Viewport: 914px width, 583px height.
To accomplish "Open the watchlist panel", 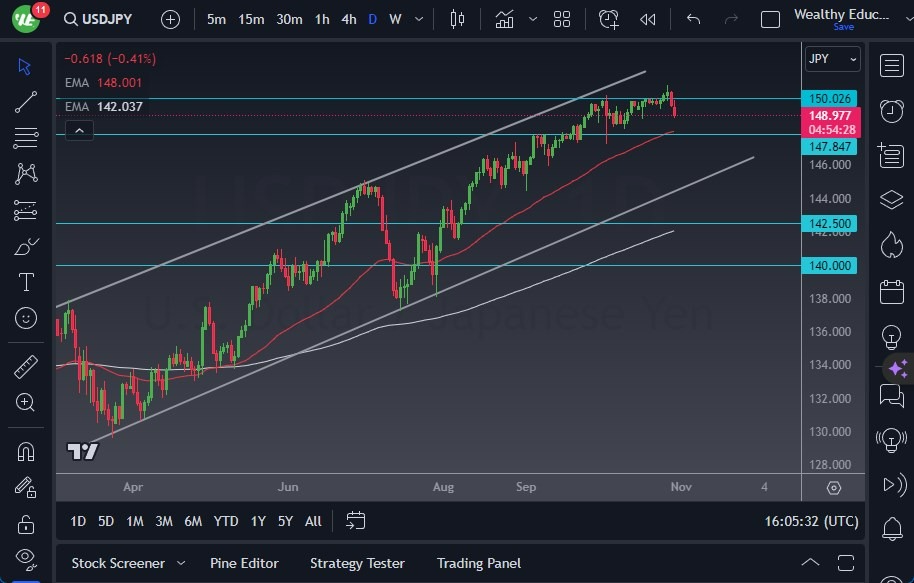I will (x=890, y=65).
